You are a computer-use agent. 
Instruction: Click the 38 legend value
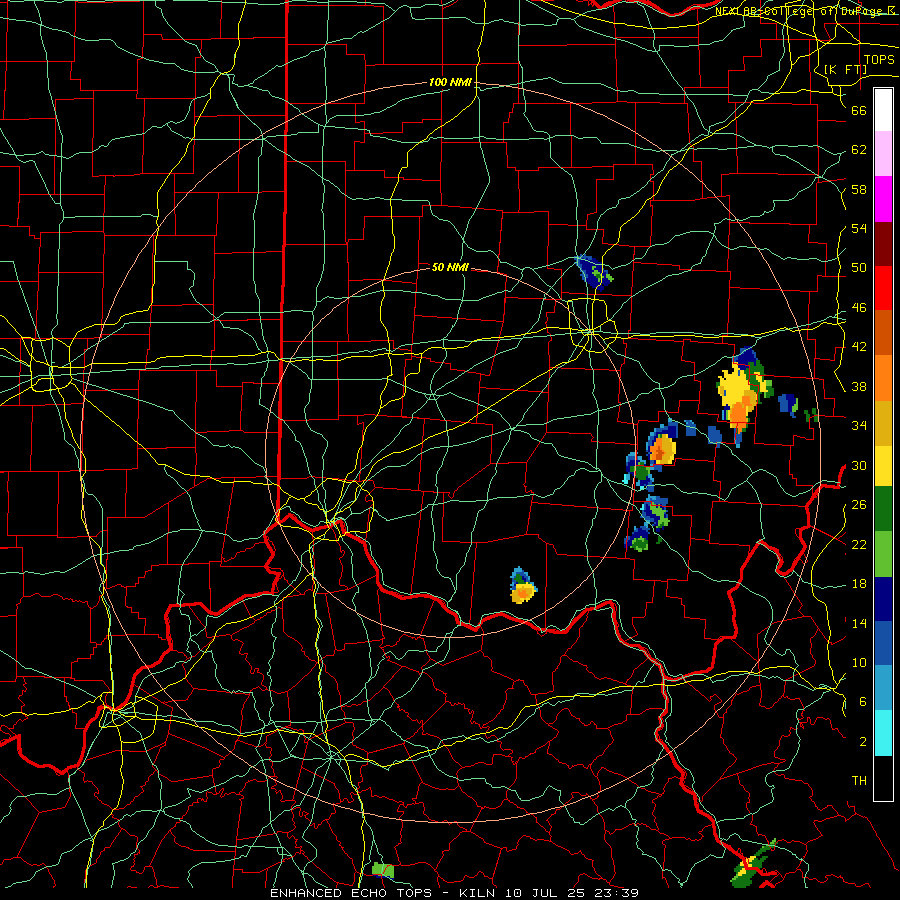click(859, 386)
